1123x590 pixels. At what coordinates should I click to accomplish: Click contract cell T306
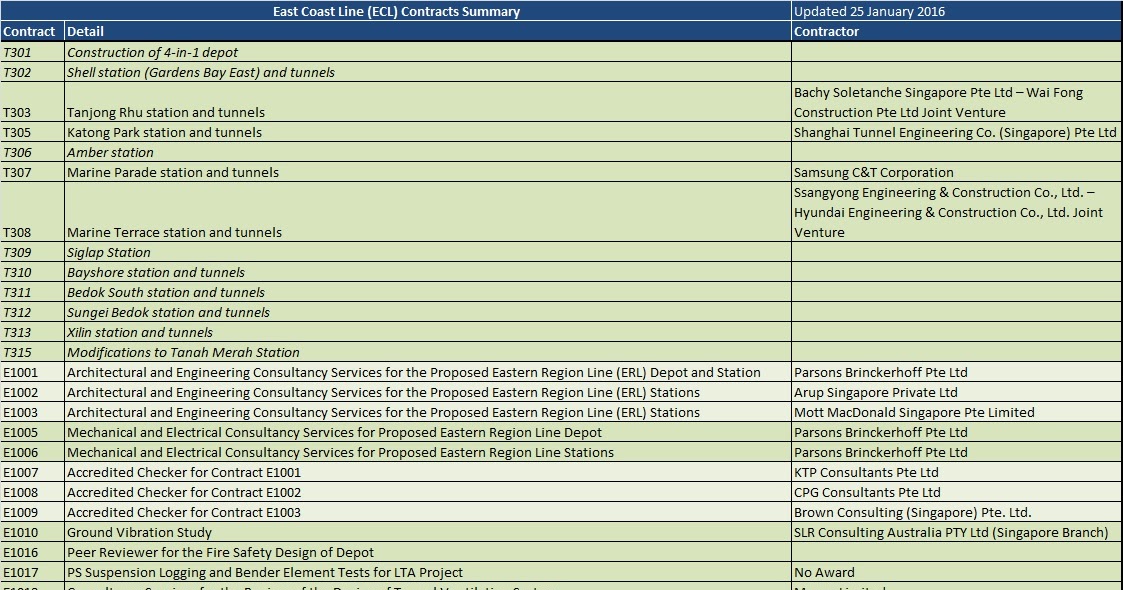[x=32, y=153]
